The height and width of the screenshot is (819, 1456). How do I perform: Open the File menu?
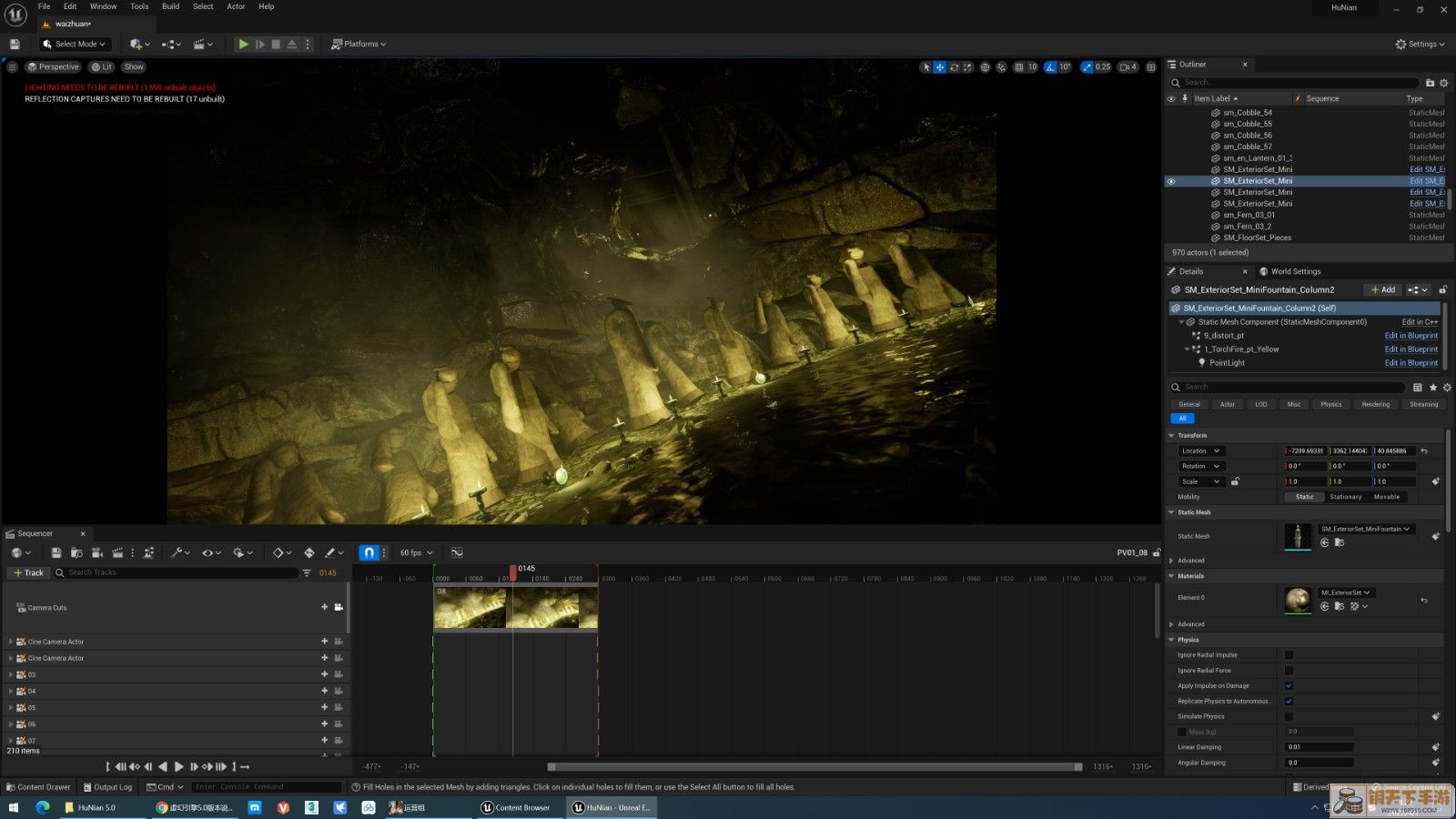44,6
